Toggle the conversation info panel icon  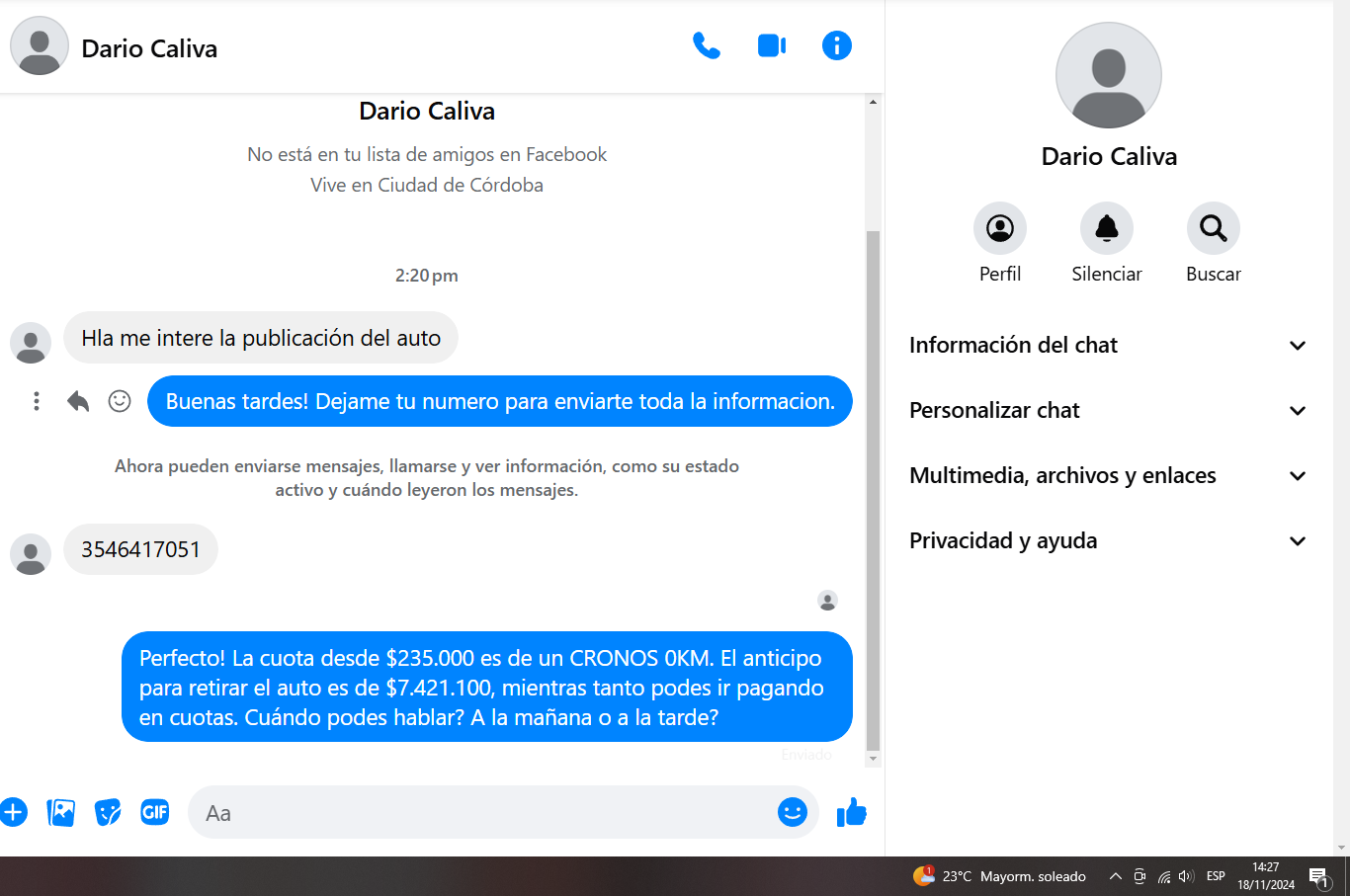[x=836, y=46]
